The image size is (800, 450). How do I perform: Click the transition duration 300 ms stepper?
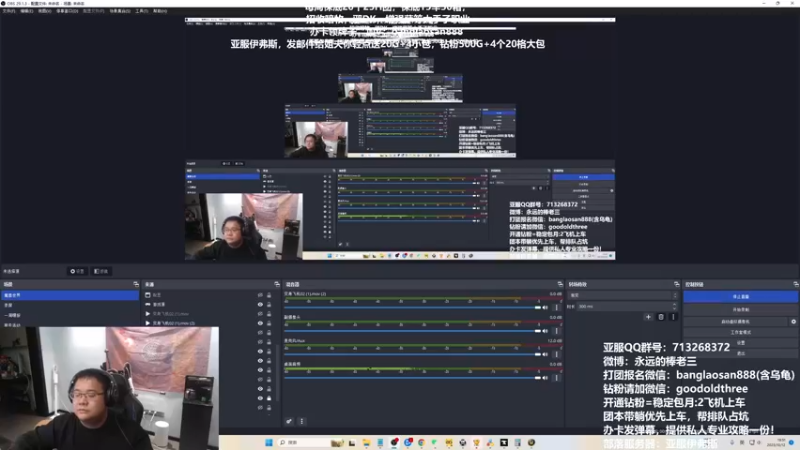click(675, 306)
